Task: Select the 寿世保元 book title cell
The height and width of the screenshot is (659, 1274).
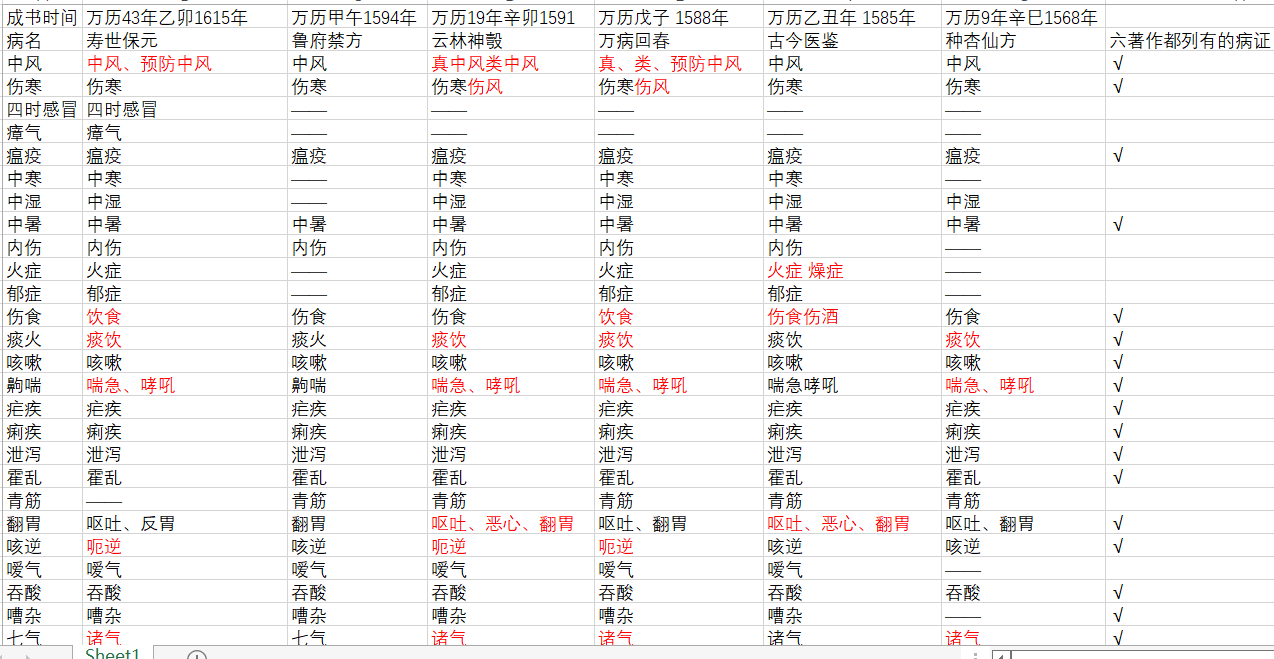Action: coord(185,40)
